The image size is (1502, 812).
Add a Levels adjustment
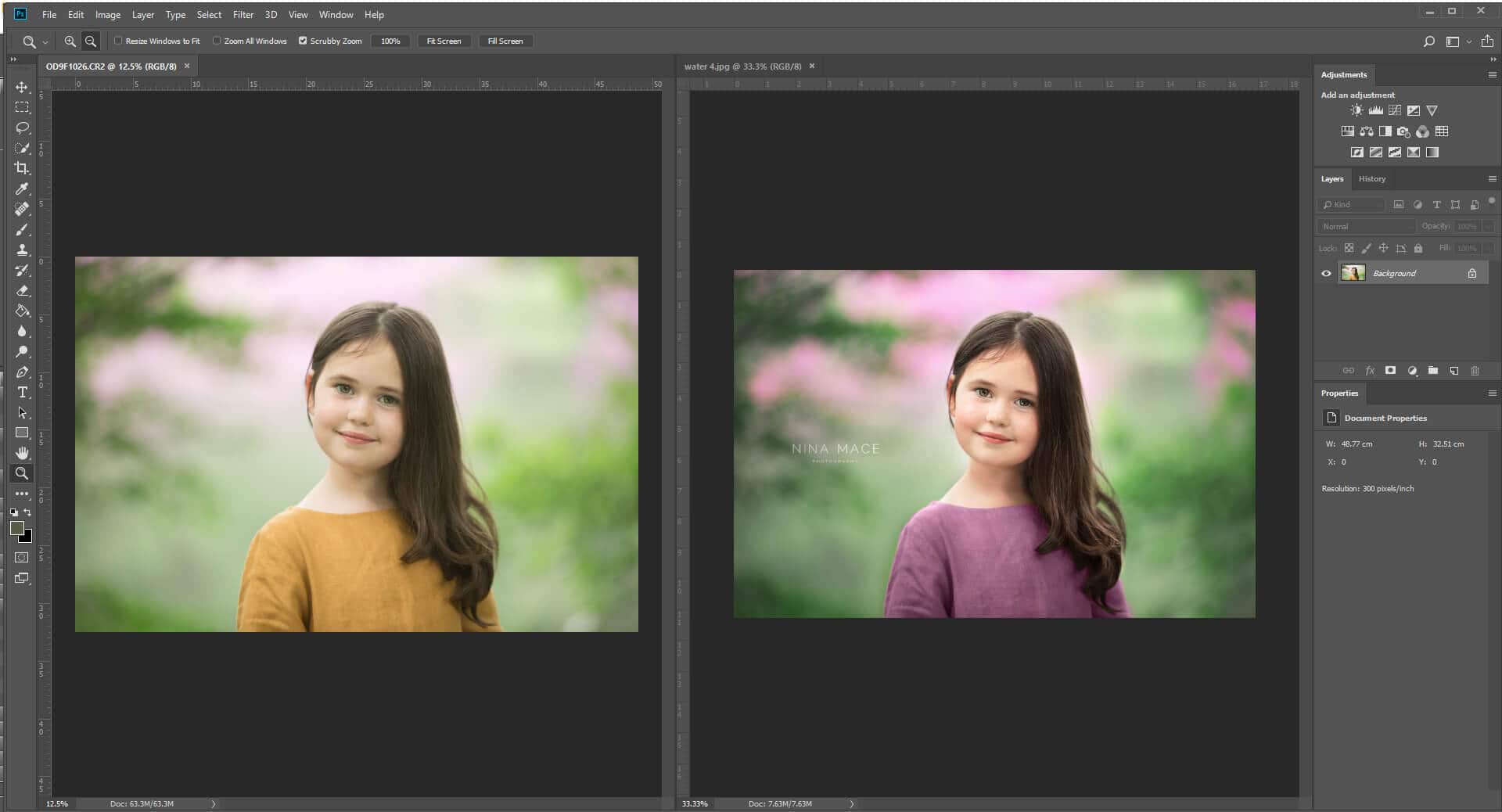[1375, 110]
